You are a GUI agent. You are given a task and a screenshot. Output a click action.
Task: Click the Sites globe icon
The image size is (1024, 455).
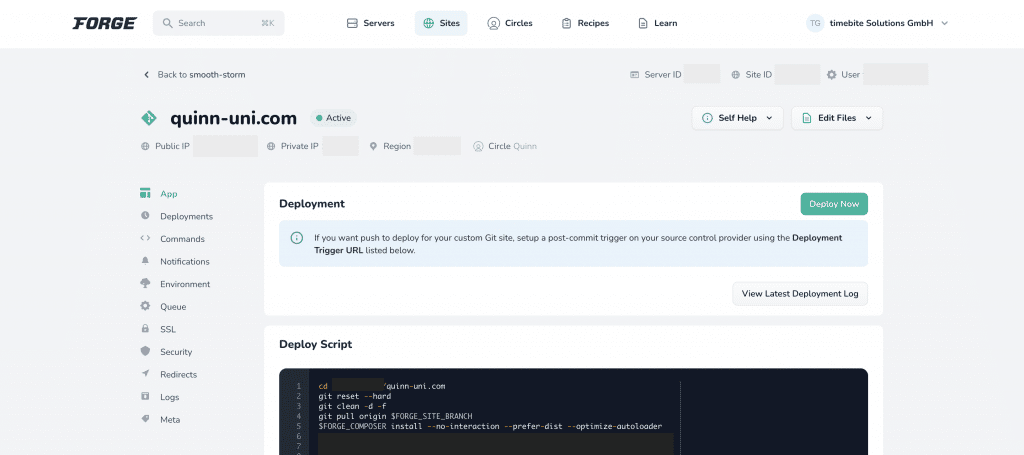coord(428,24)
